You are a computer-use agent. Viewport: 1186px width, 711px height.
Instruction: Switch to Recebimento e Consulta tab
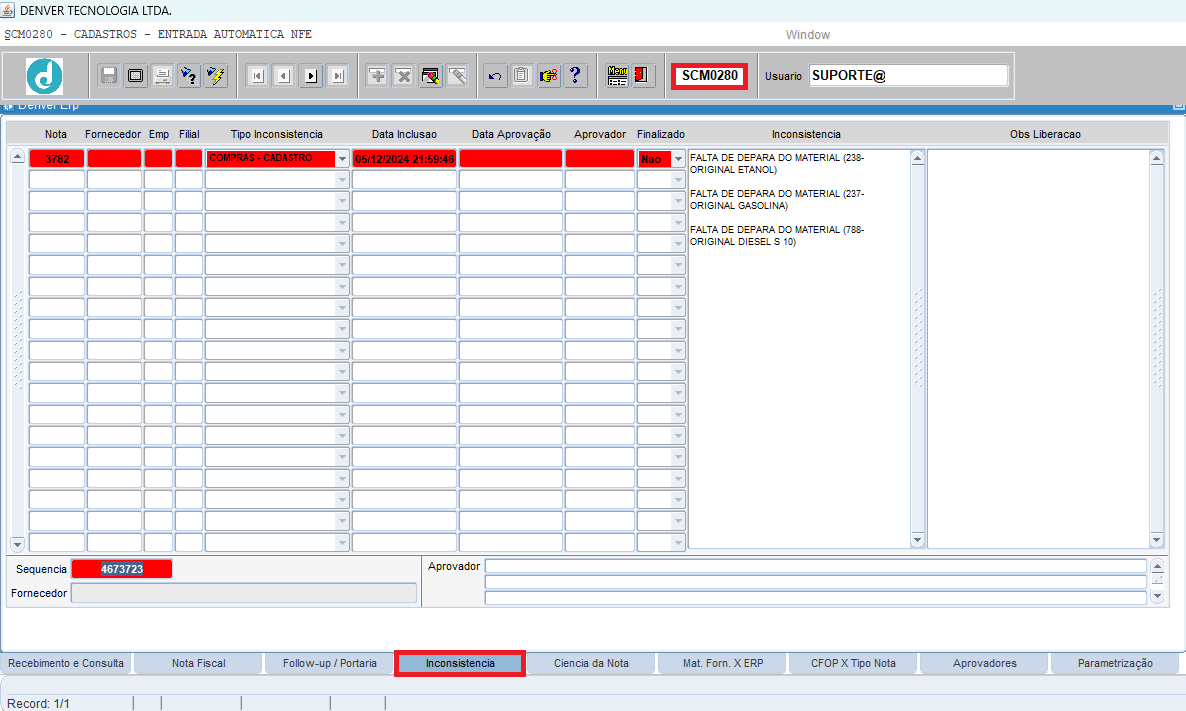tap(66, 663)
